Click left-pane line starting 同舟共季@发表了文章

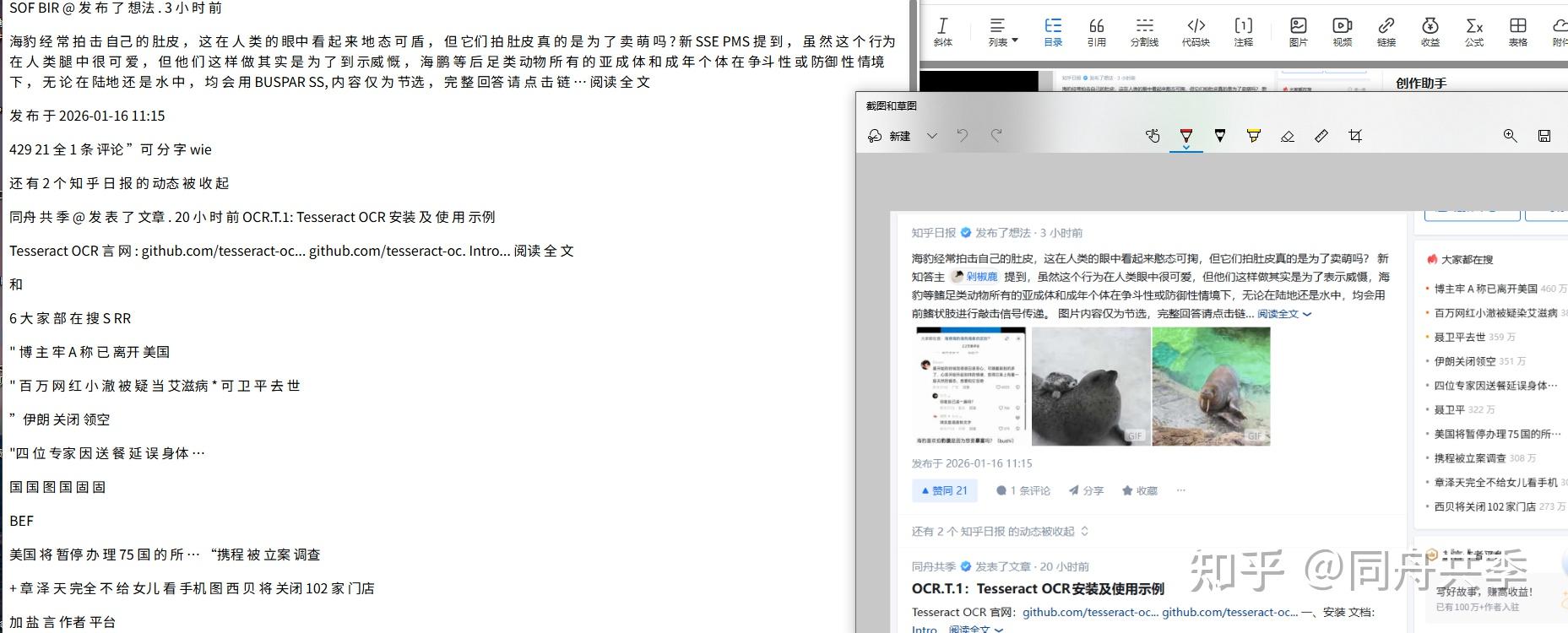click(252, 217)
